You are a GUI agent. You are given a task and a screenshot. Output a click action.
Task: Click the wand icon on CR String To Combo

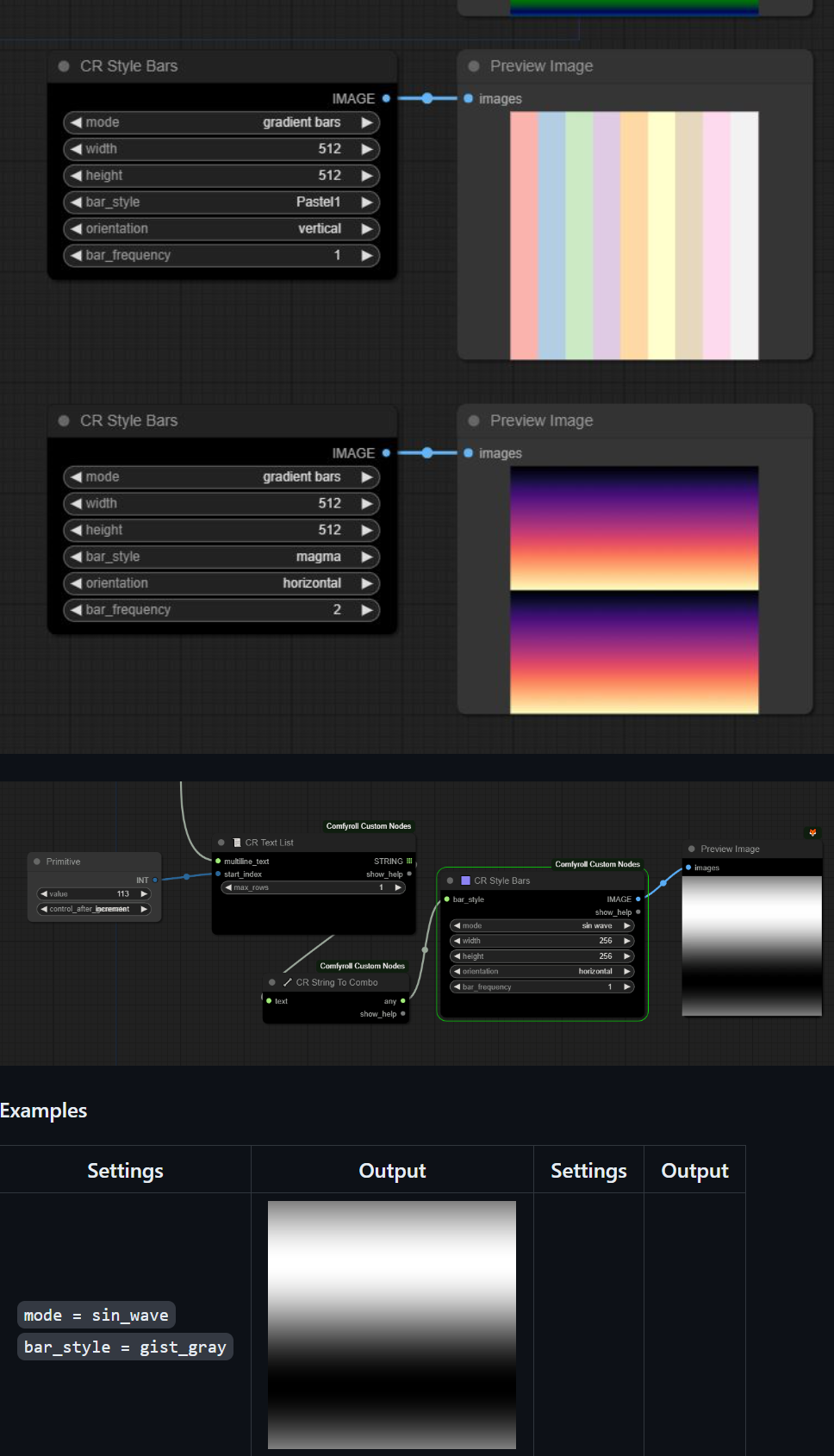tap(288, 982)
